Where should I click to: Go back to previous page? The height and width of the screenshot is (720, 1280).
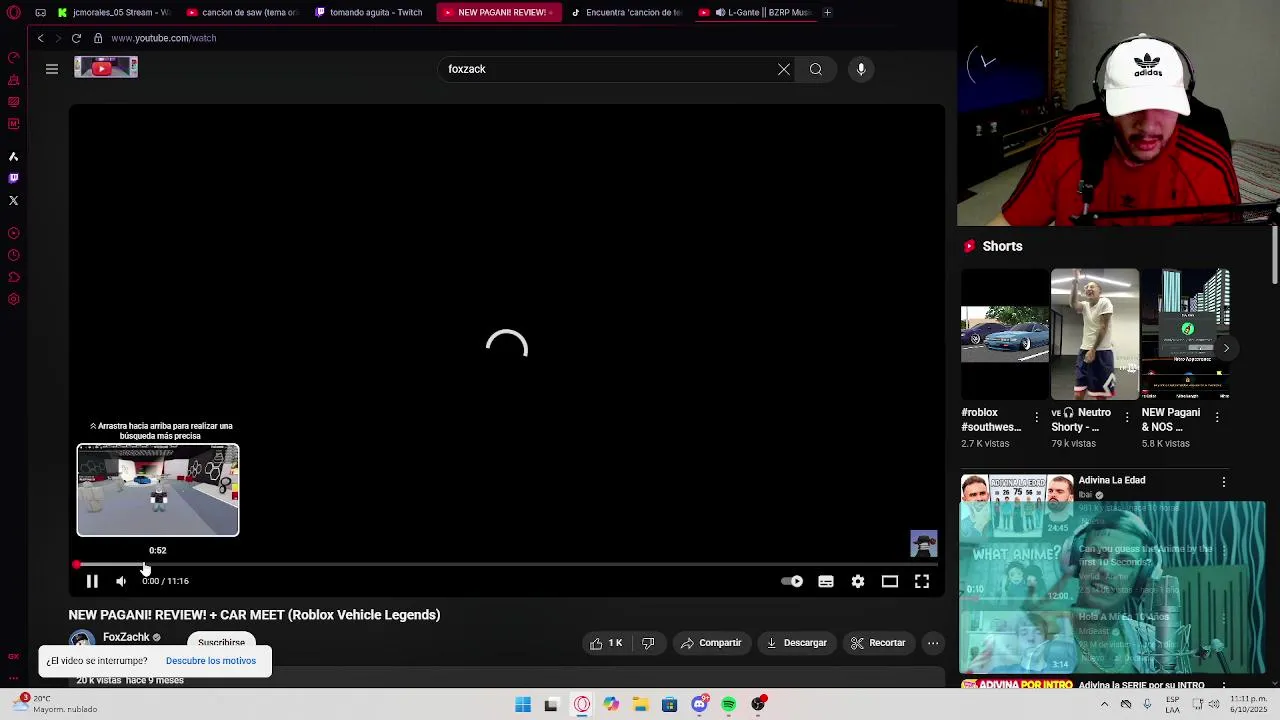[40, 38]
